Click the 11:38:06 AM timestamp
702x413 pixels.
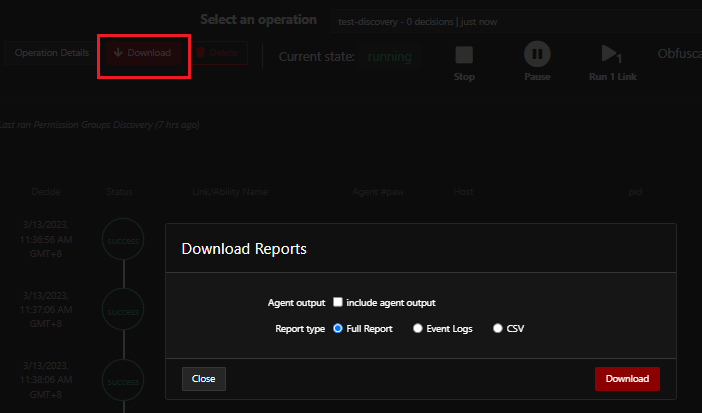(46, 380)
